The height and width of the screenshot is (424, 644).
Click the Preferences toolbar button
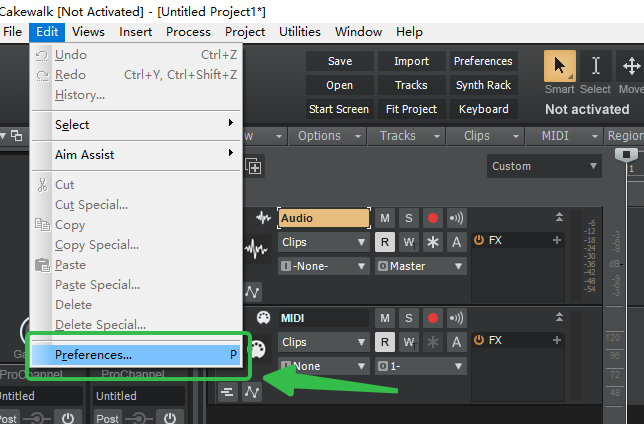(483, 61)
